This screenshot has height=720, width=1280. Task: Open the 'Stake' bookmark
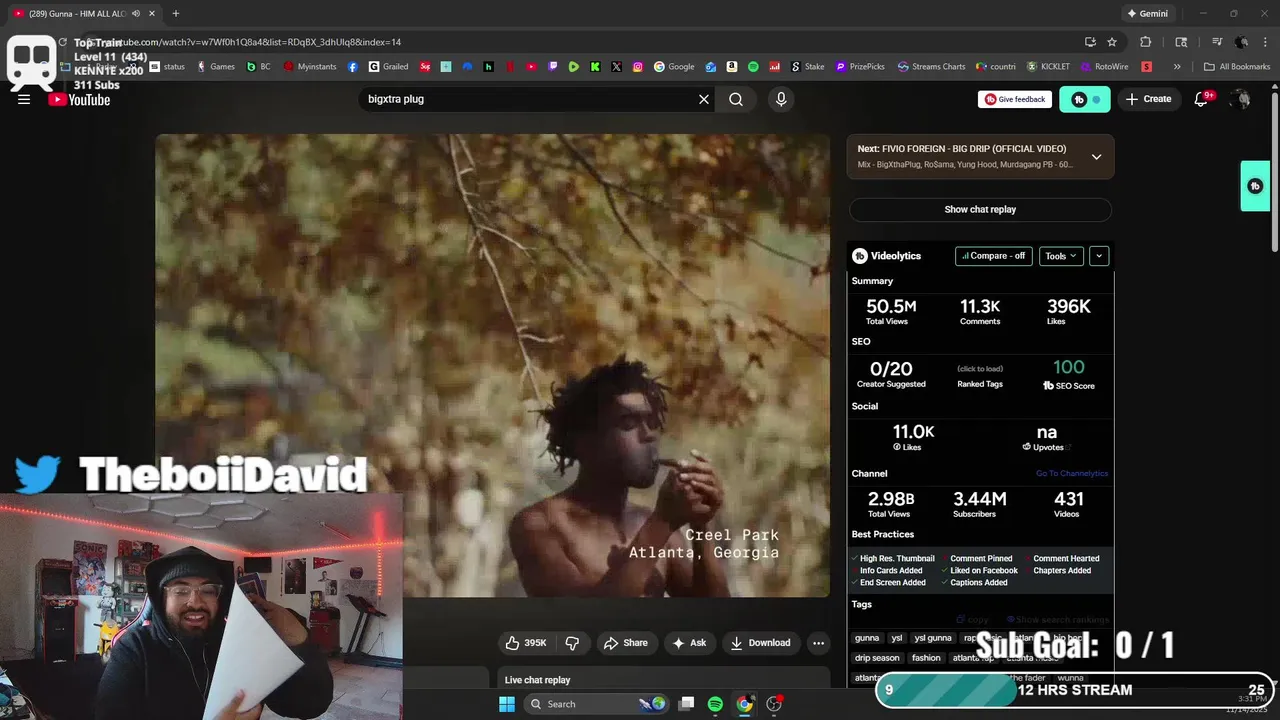[x=808, y=67]
